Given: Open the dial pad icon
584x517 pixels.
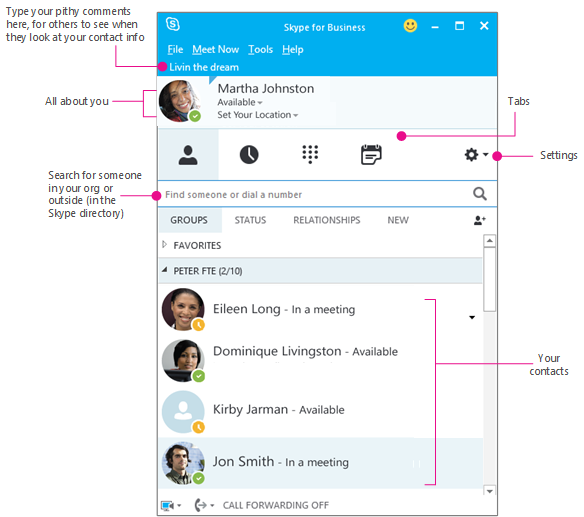Looking at the screenshot, I should coord(310,154).
